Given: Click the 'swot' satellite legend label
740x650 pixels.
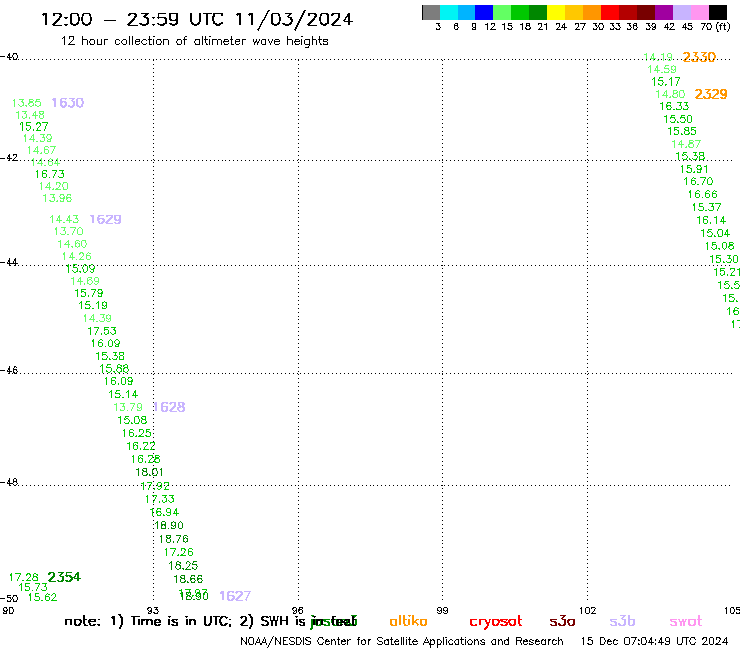Looking at the screenshot, I should [686, 622].
